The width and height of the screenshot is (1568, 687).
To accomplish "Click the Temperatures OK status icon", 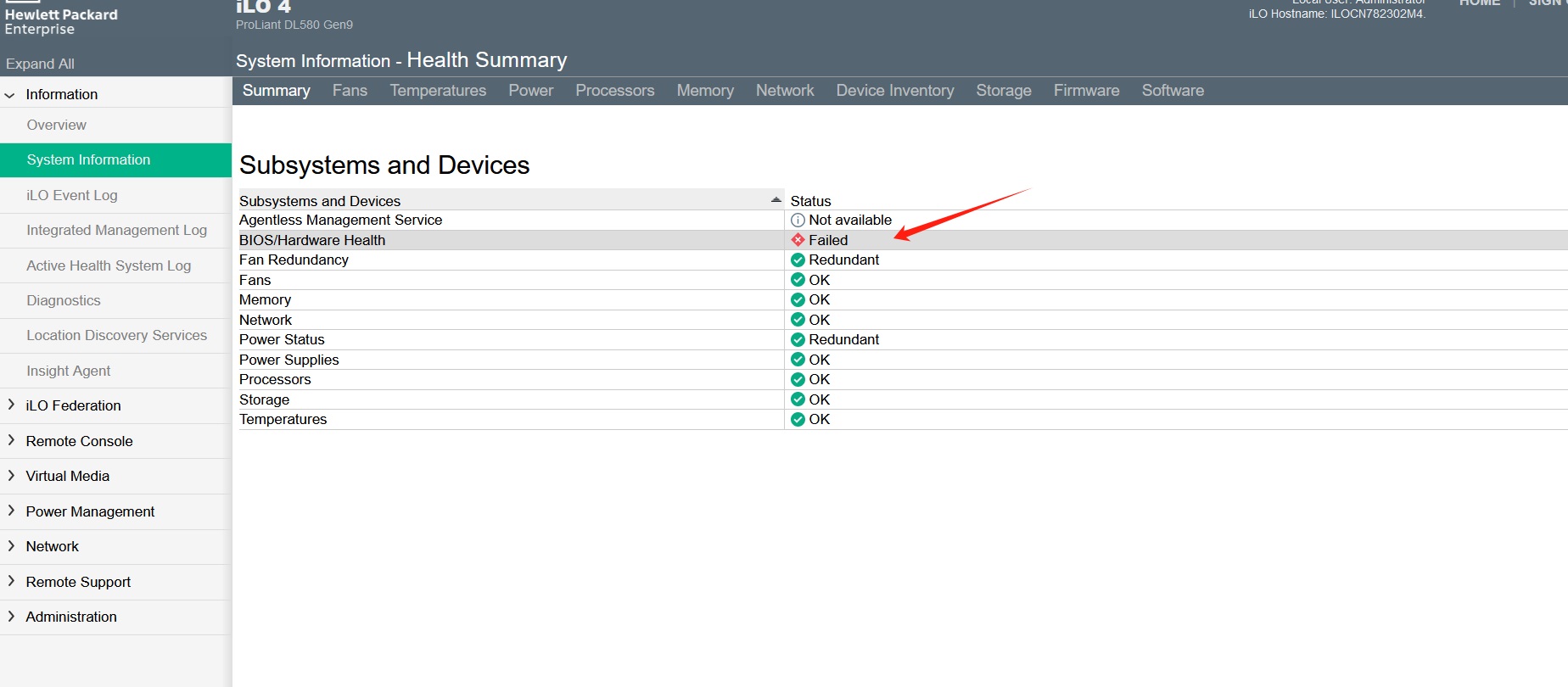I will [x=798, y=420].
